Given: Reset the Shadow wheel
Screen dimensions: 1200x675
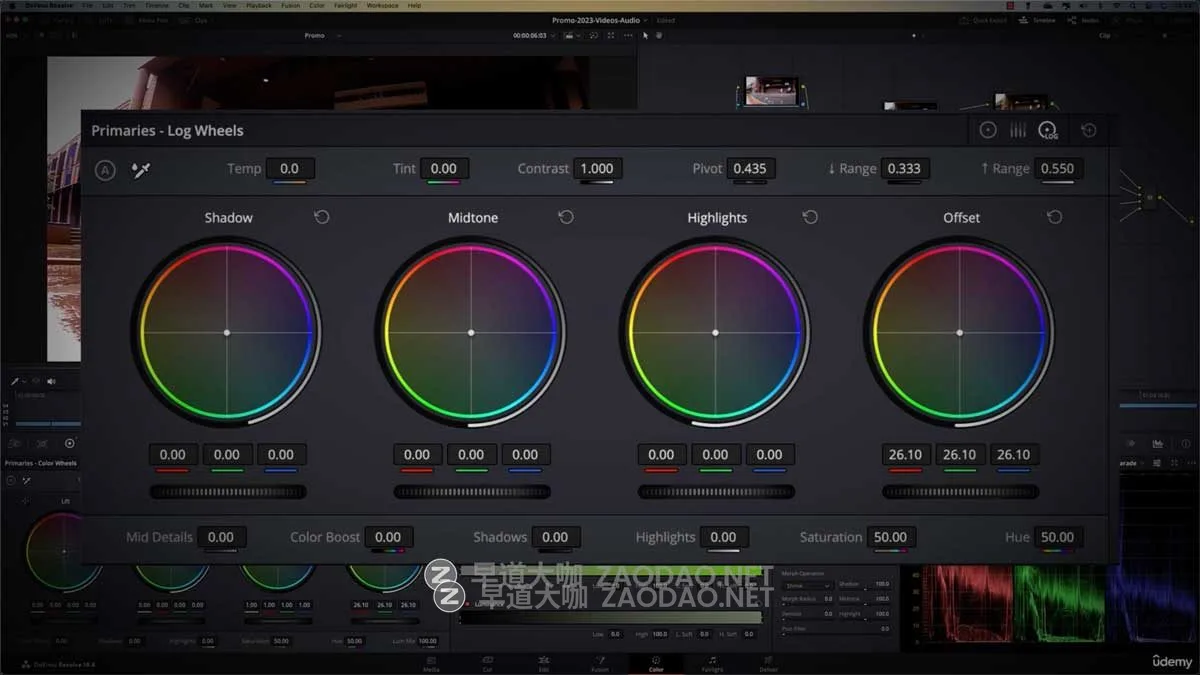Looking at the screenshot, I should point(321,217).
